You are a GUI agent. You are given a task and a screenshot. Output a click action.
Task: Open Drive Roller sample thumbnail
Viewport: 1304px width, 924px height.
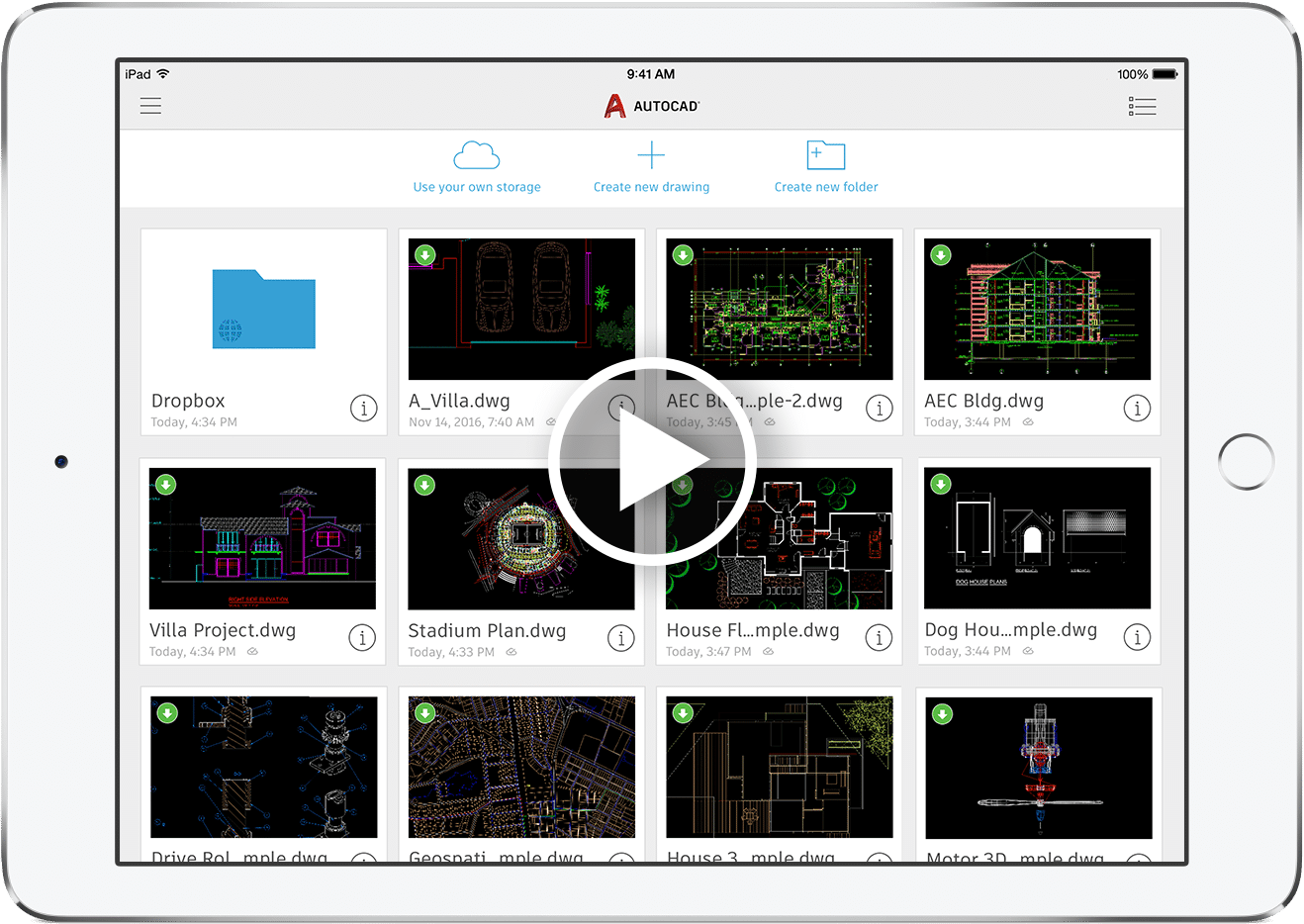click(264, 768)
